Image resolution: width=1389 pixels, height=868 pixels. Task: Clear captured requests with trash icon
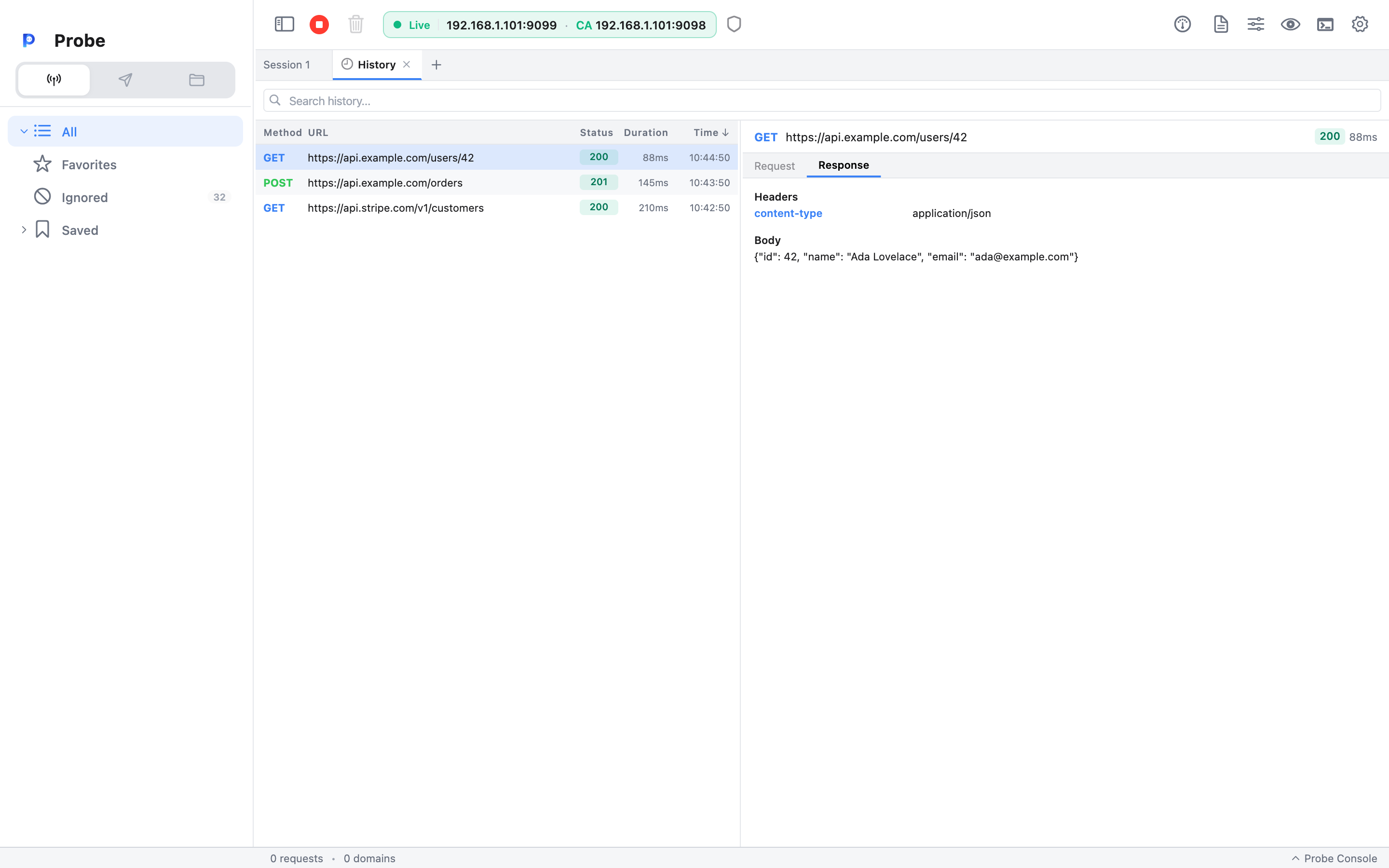[x=356, y=24]
